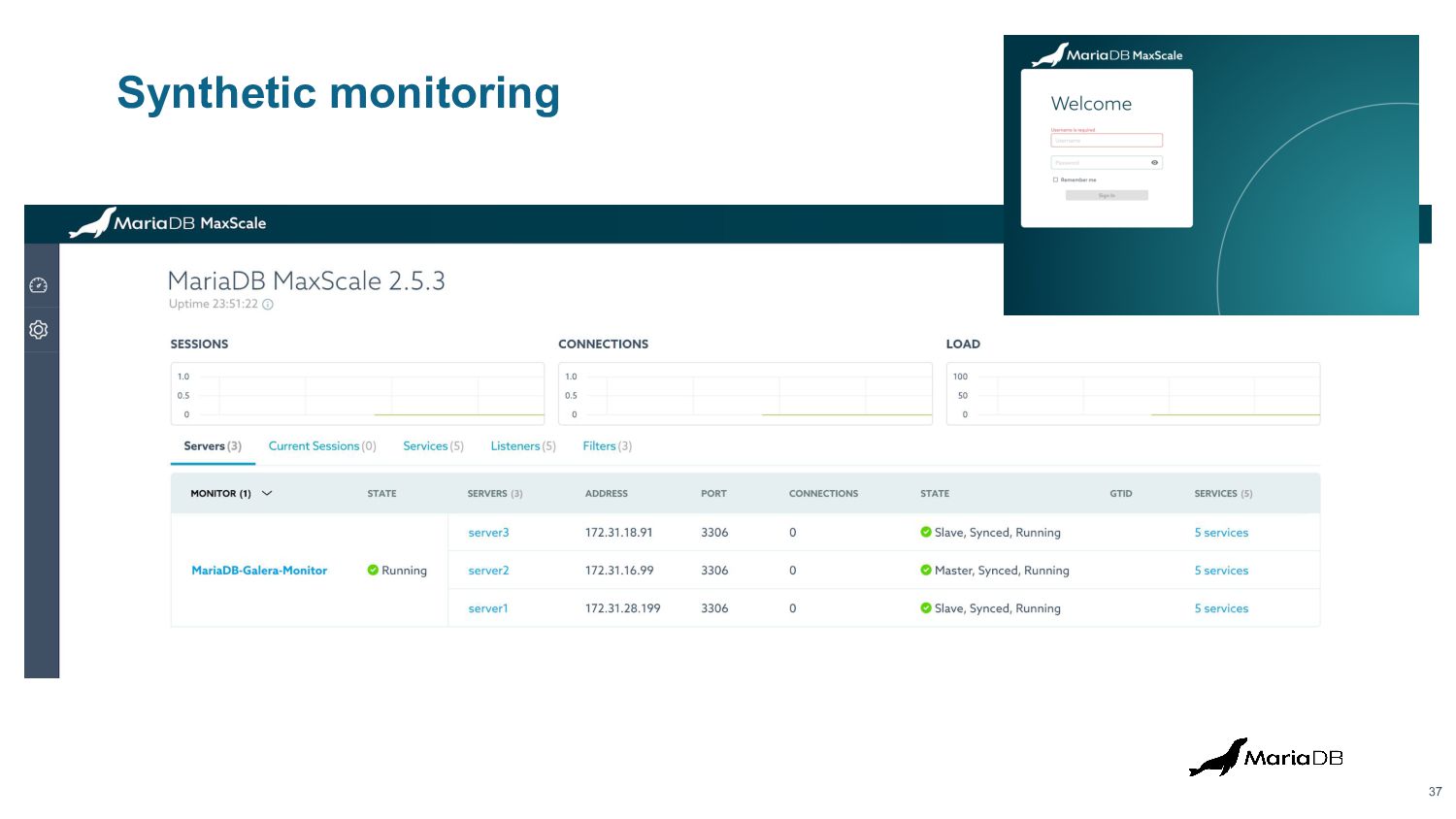Open server1's 5 services link
The width and height of the screenshot is (1456, 819).
click(x=1221, y=608)
